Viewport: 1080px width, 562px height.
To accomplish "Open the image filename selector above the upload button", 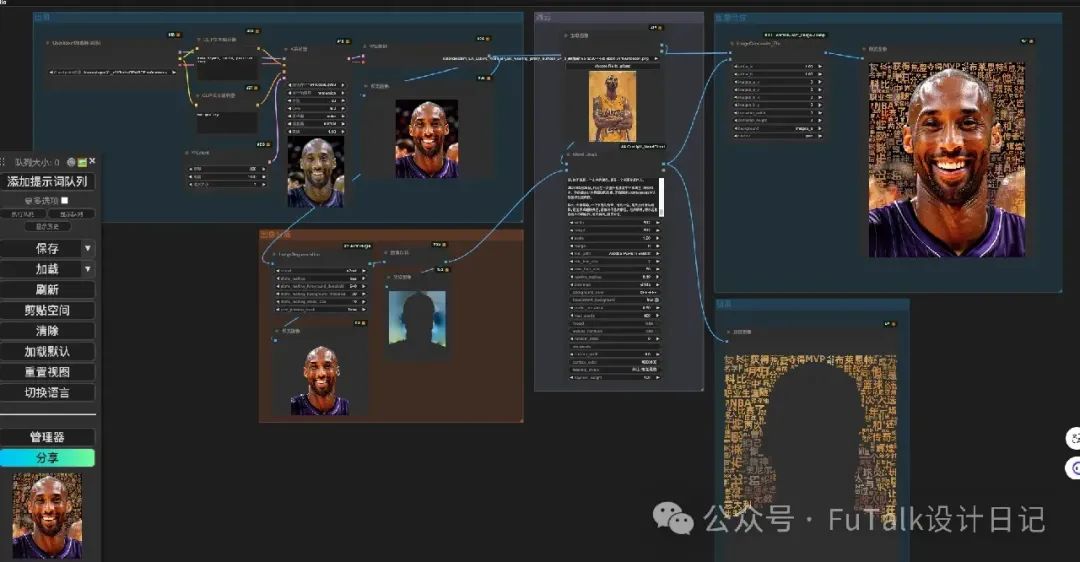I will tap(612, 59).
